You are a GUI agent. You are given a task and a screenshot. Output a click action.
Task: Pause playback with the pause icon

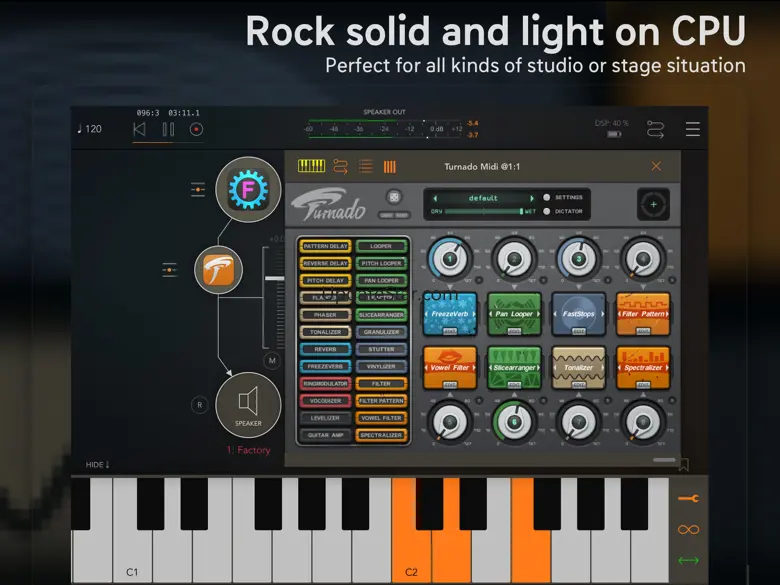(168, 129)
